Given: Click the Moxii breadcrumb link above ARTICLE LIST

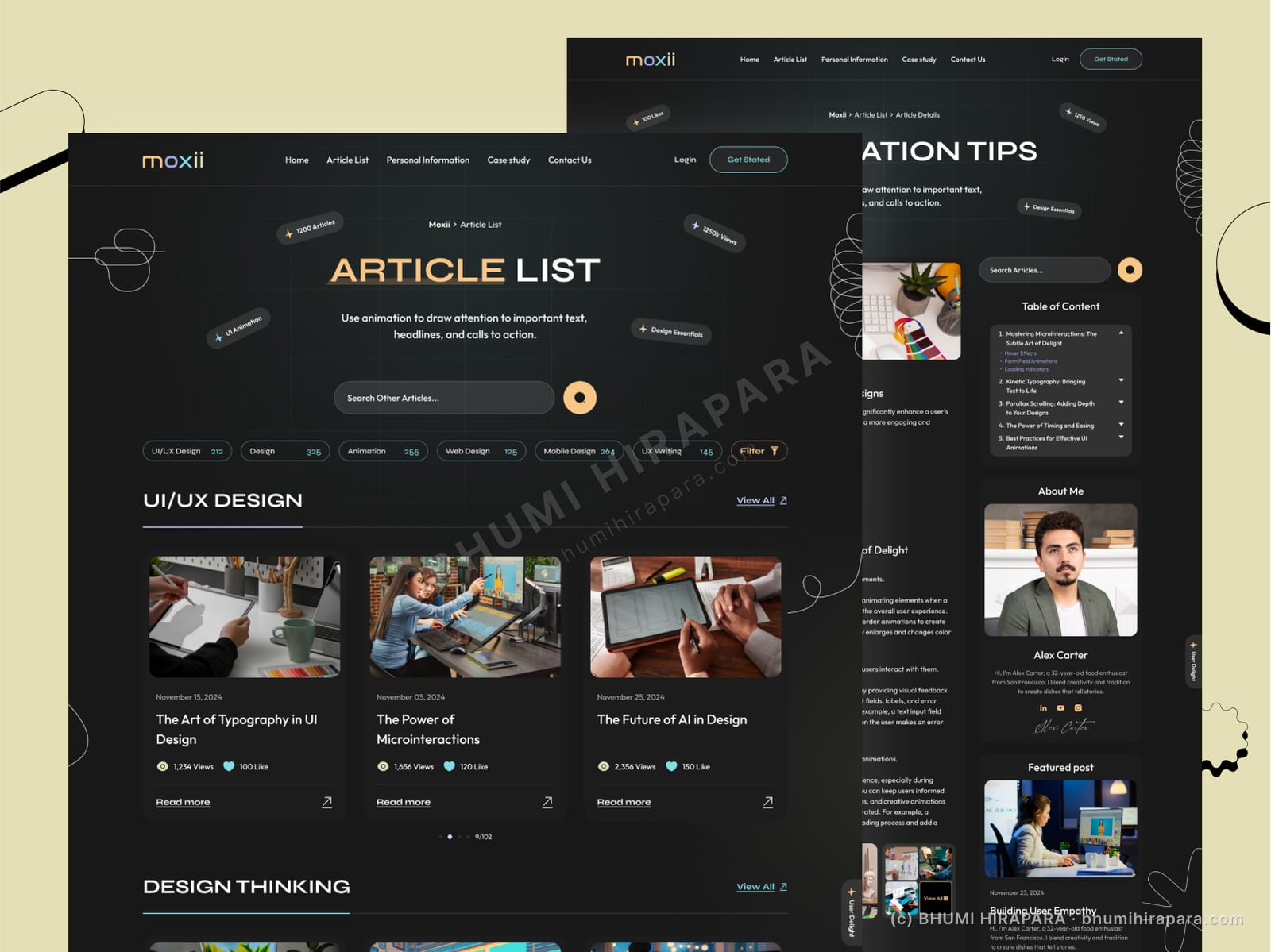Looking at the screenshot, I should tap(439, 225).
